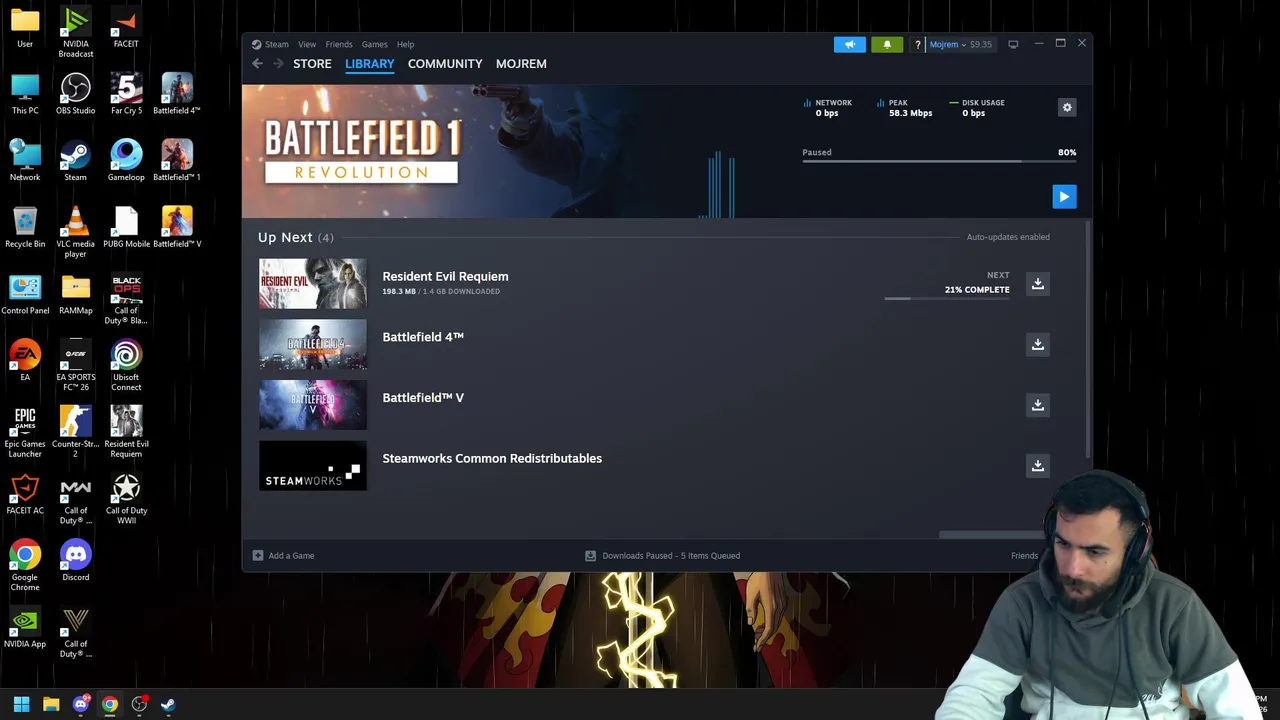The image size is (1280, 720).
Task: Resume the paused Battlefield 1 download
Action: click(1064, 197)
